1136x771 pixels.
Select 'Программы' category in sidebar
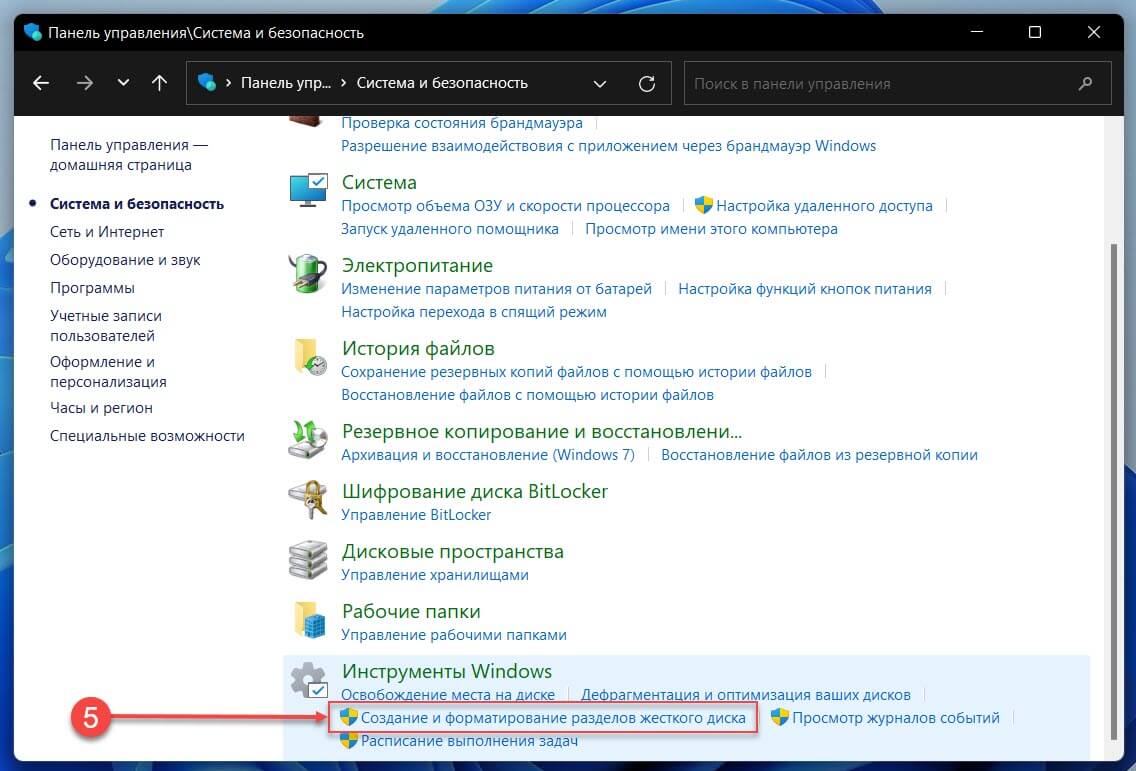[x=92, y=288]
